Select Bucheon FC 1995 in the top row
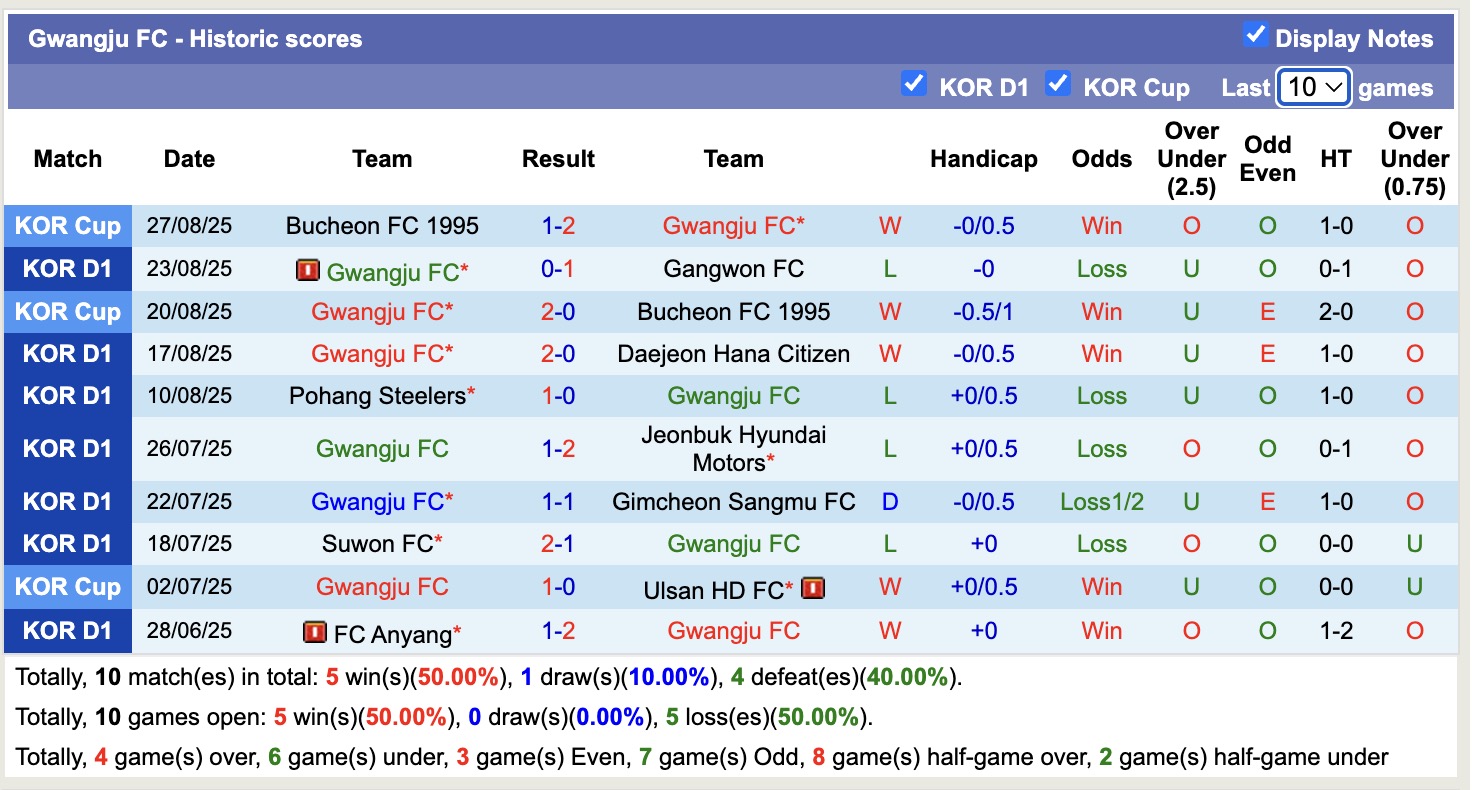This screenshot has height=790, width=1472. [x=382, y=225]
